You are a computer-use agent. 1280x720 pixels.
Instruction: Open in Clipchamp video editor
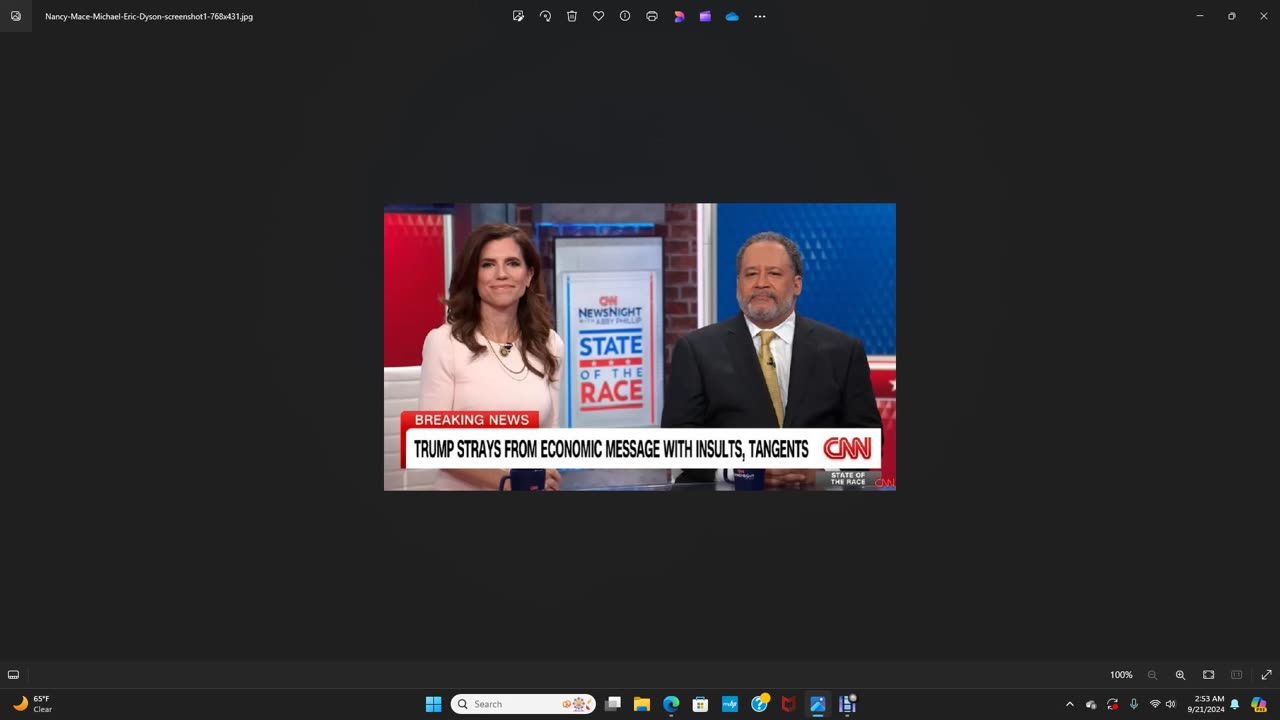pyautogui.click(x=705, y=16)
